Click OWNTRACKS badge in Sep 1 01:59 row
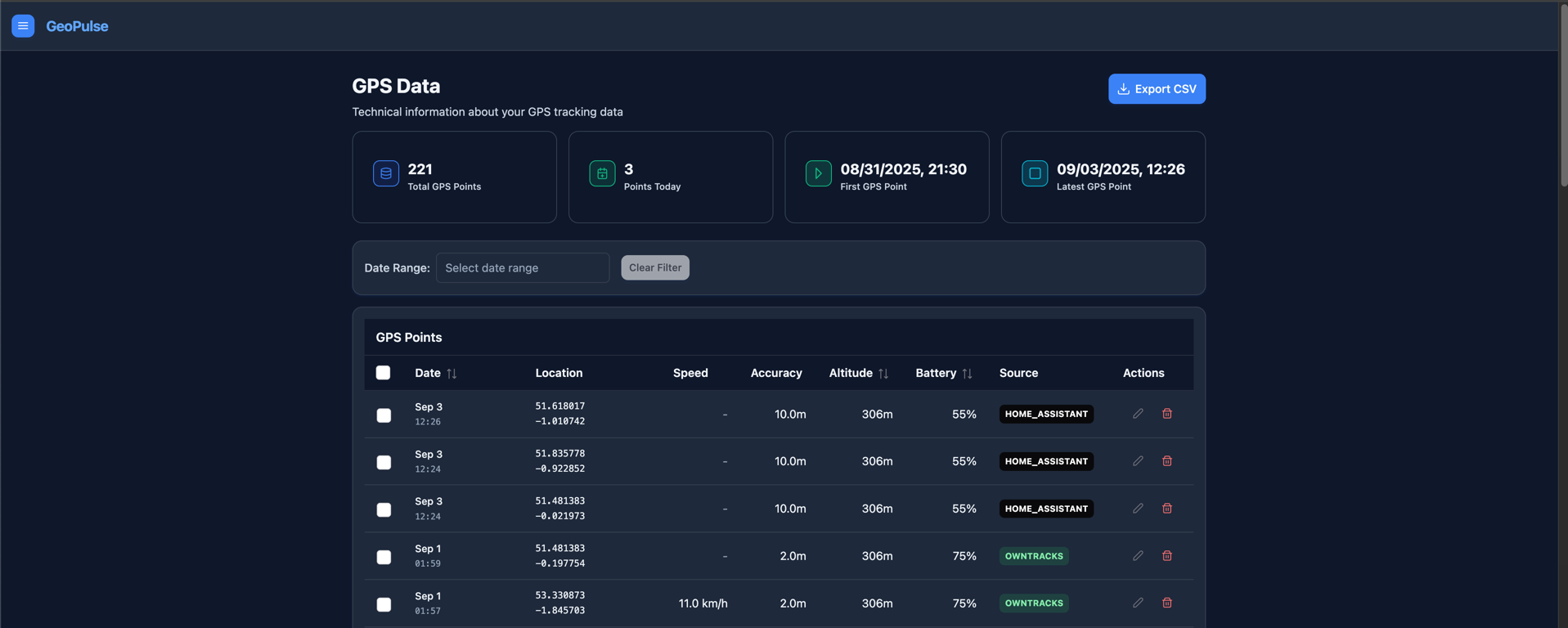The width and height of the screenshot is (1568, 628). [x=1034, y=556]
